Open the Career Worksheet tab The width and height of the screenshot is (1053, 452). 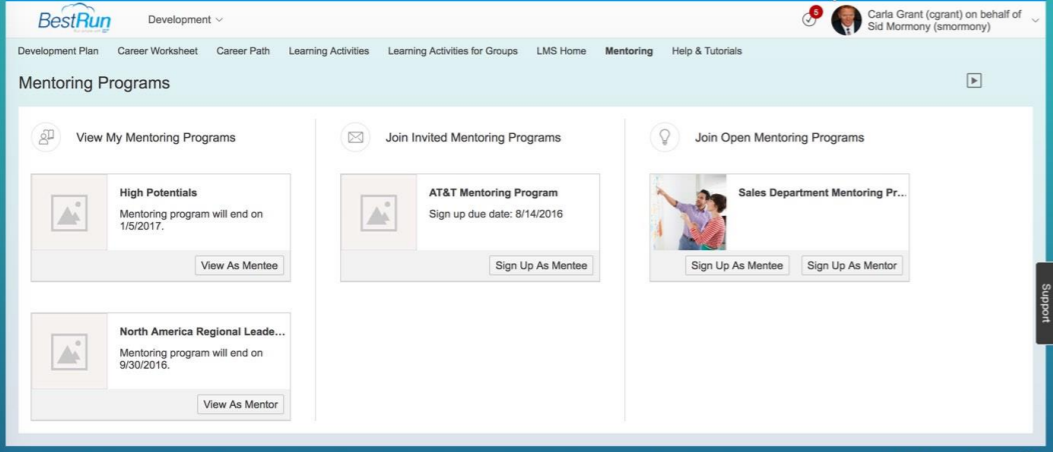(x=157, y=51)
